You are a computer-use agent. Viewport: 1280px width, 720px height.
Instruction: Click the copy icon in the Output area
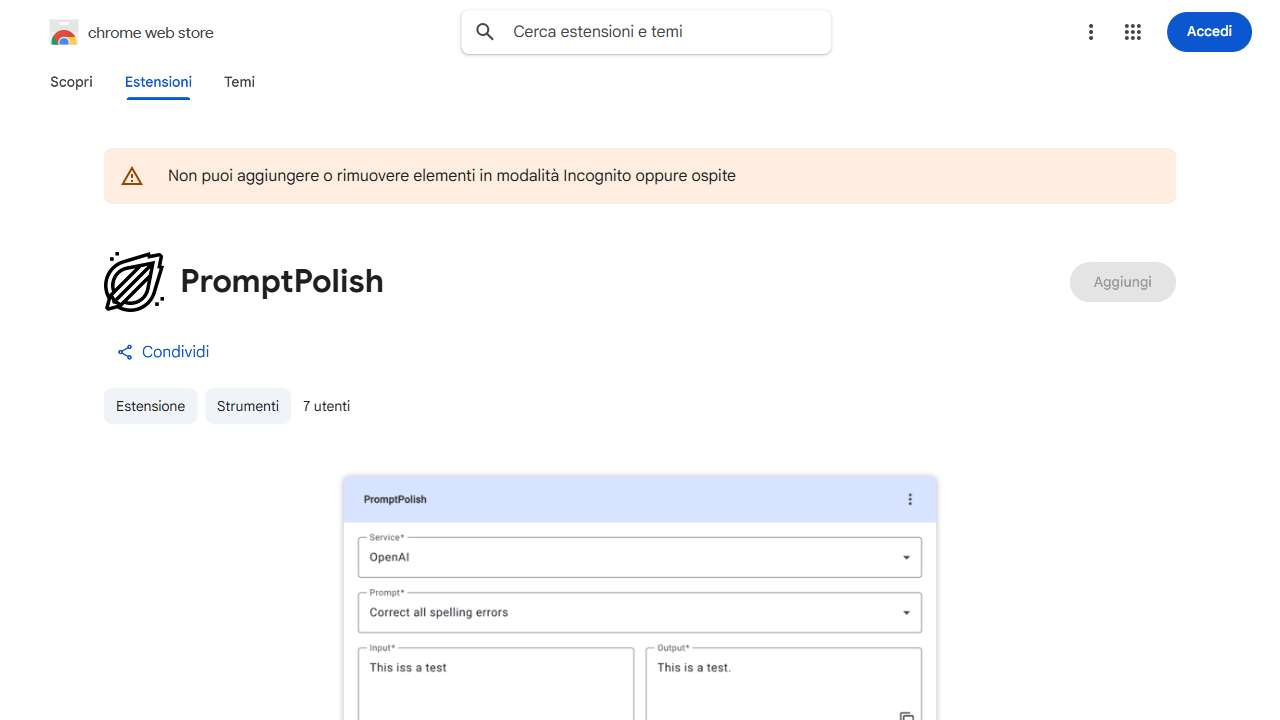[x=905, y=716]
